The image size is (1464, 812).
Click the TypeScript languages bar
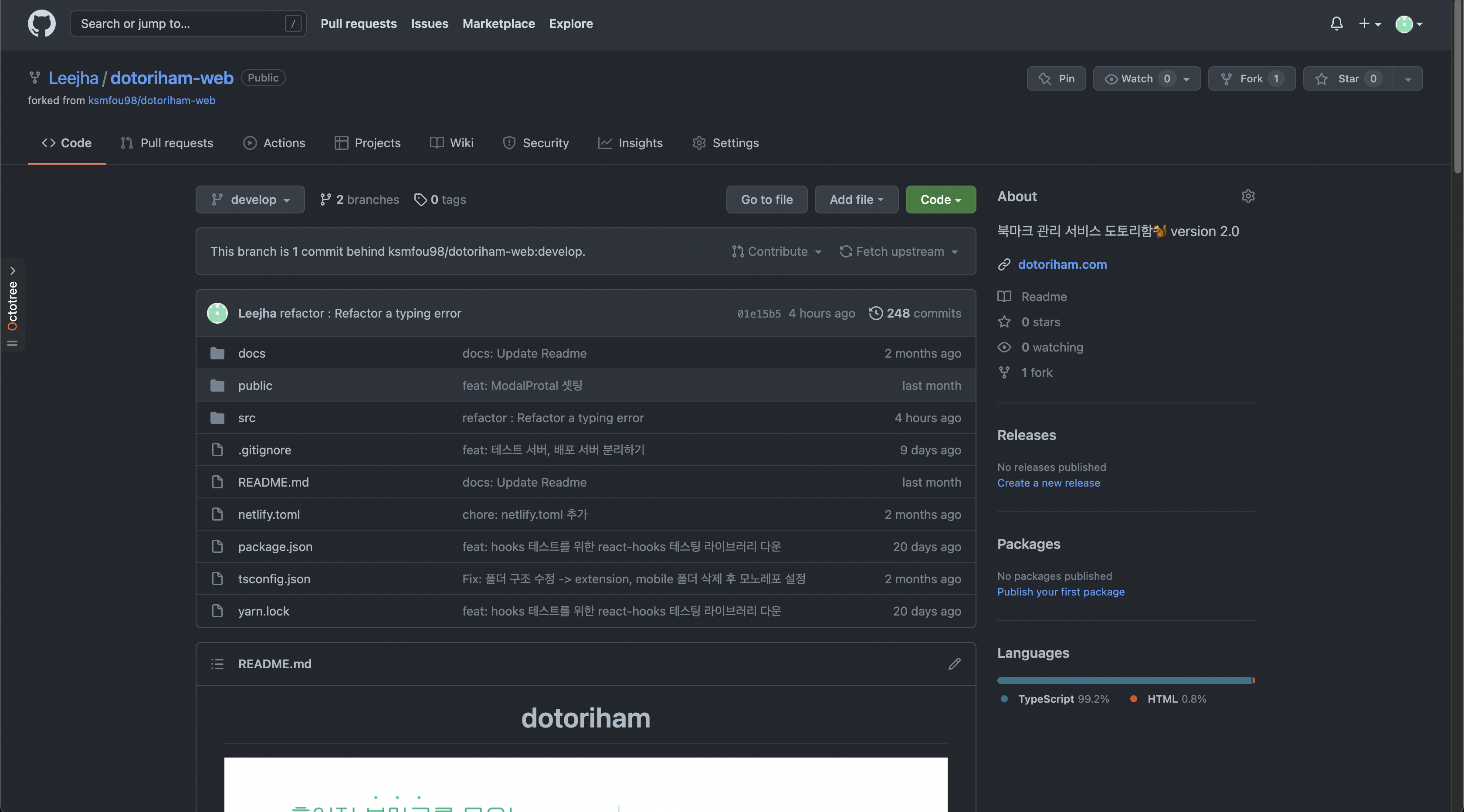[x=1124, y=680]
